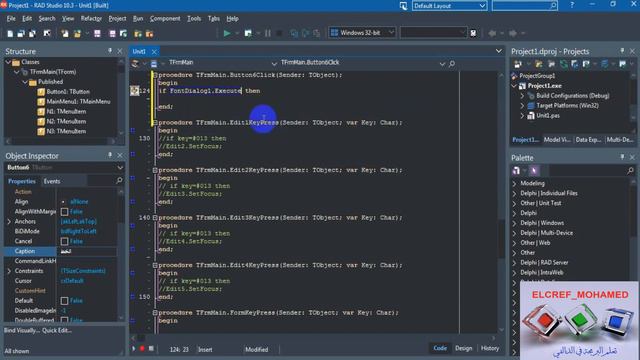Image resolution: width=640 pixels, height=360 pixels.
Task: Click the Caption value input field
Action: [x=87, y=251]
